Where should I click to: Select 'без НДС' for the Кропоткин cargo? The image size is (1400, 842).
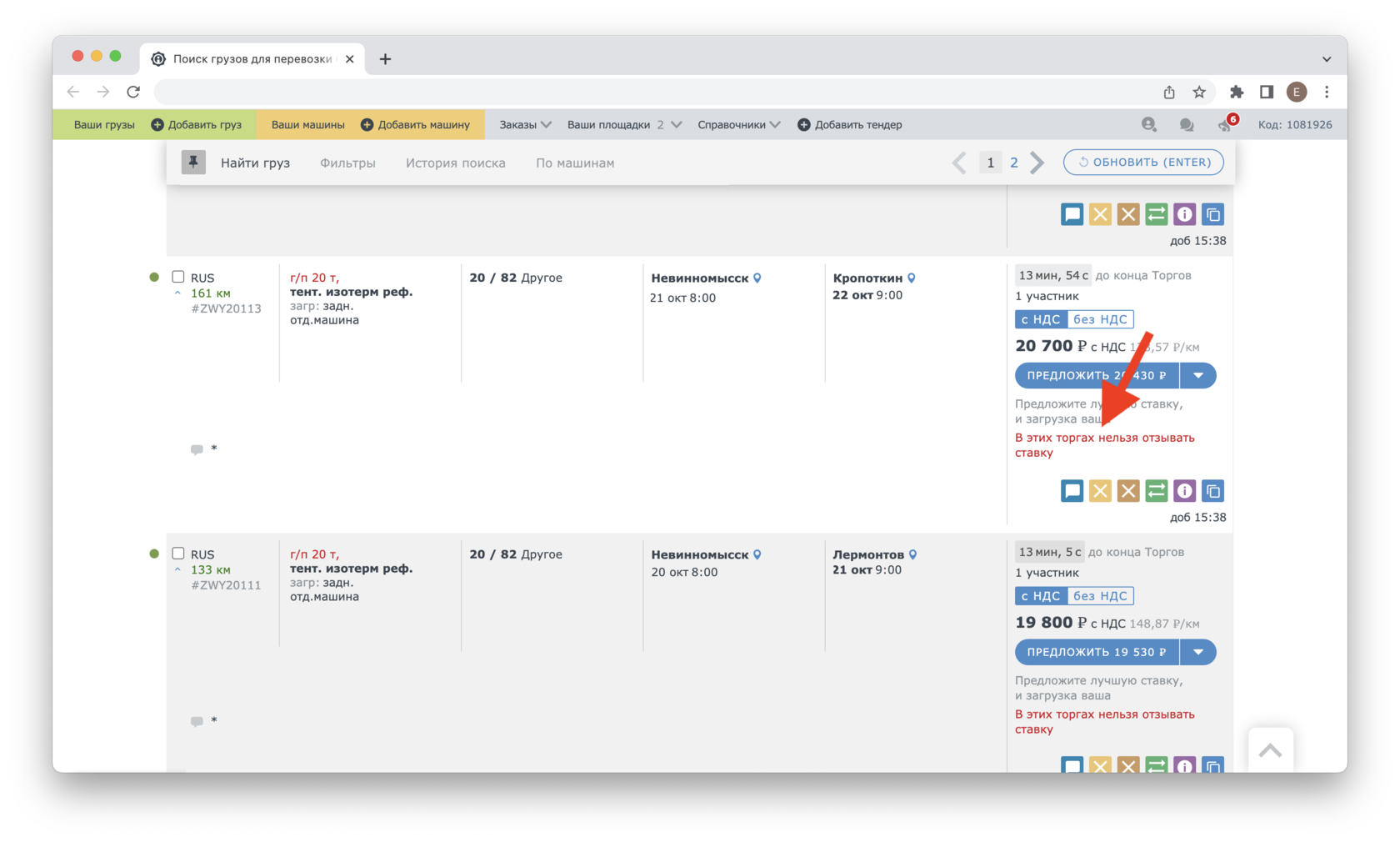pyautogui.click(x=1100, y=319)
